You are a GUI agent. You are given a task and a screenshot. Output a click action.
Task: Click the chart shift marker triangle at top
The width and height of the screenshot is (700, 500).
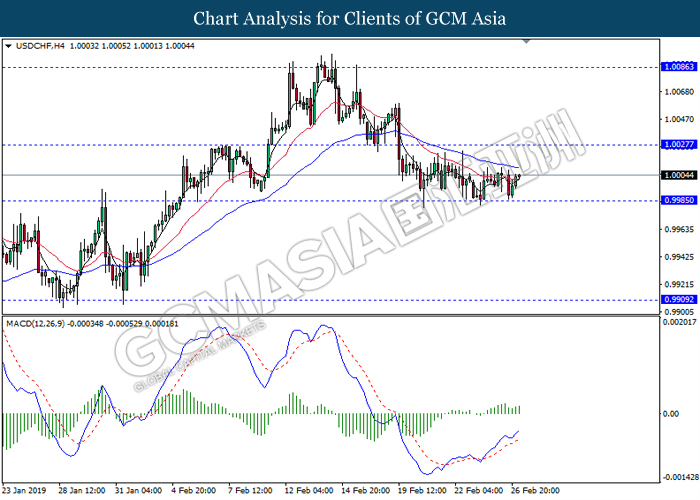point(526,42)
